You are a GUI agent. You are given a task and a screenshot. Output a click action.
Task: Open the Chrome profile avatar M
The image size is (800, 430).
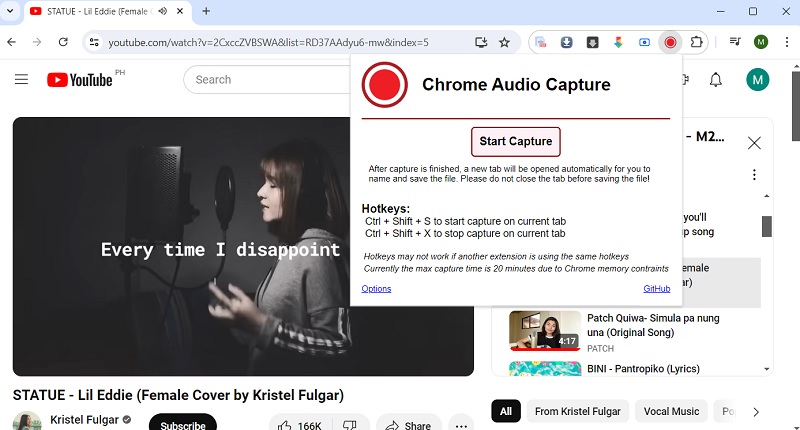point(761,42)
